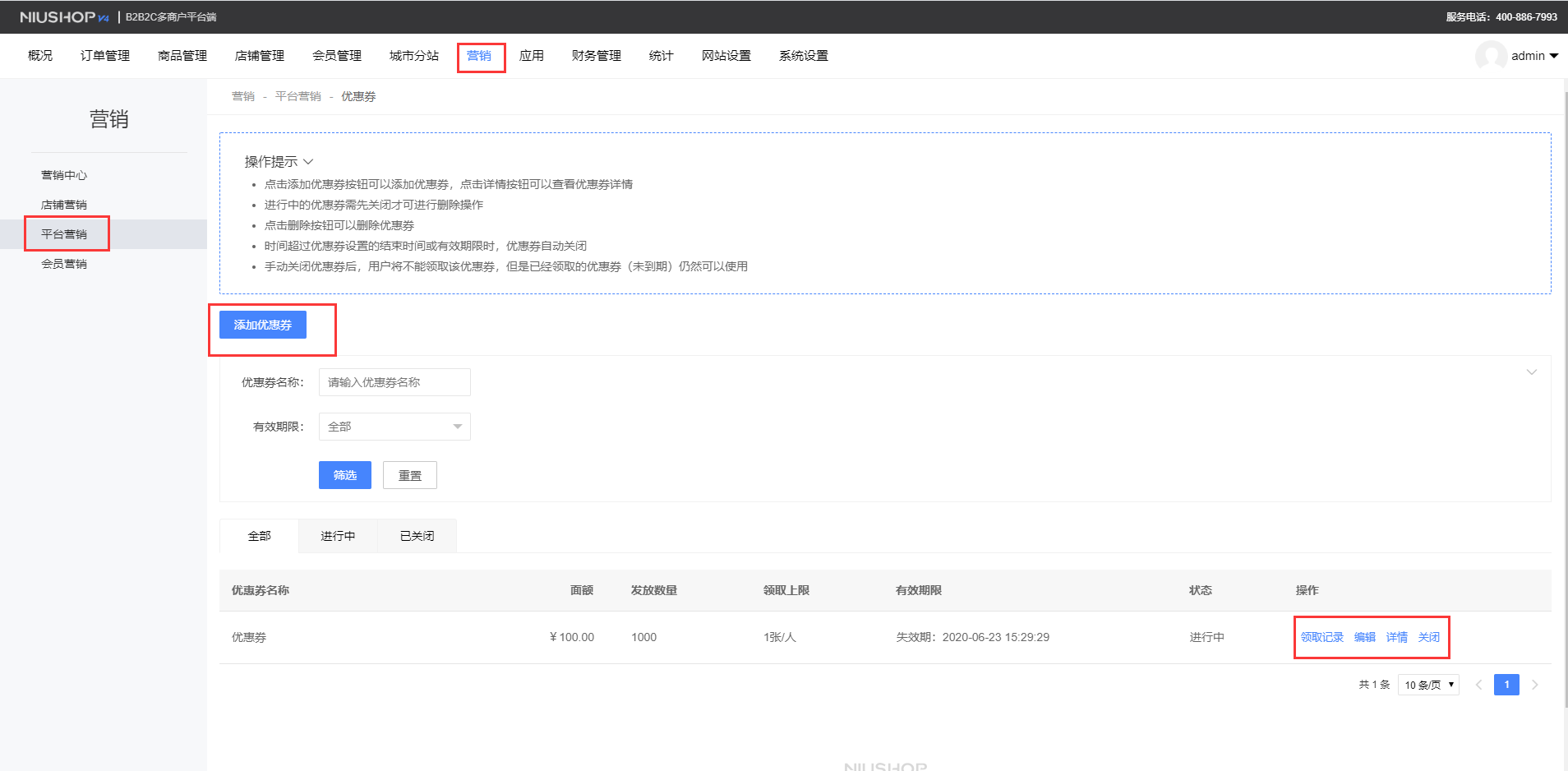The height and width of the screenshot is (771, 1568).
Task: Click 平台营销 breadcrumb link
Action: [298, 96]
